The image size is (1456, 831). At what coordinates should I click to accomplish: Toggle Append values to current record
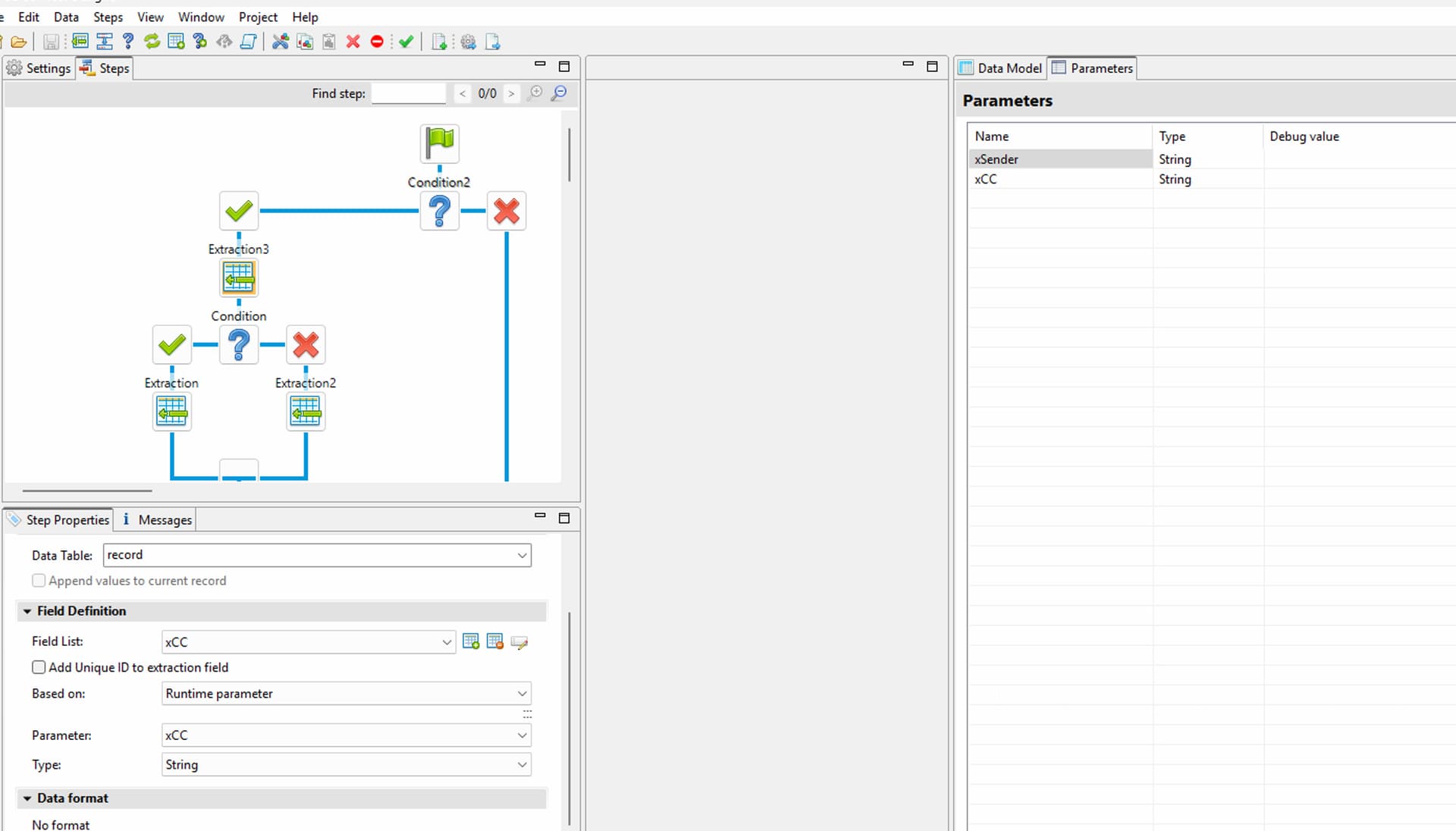click(39, 581)
